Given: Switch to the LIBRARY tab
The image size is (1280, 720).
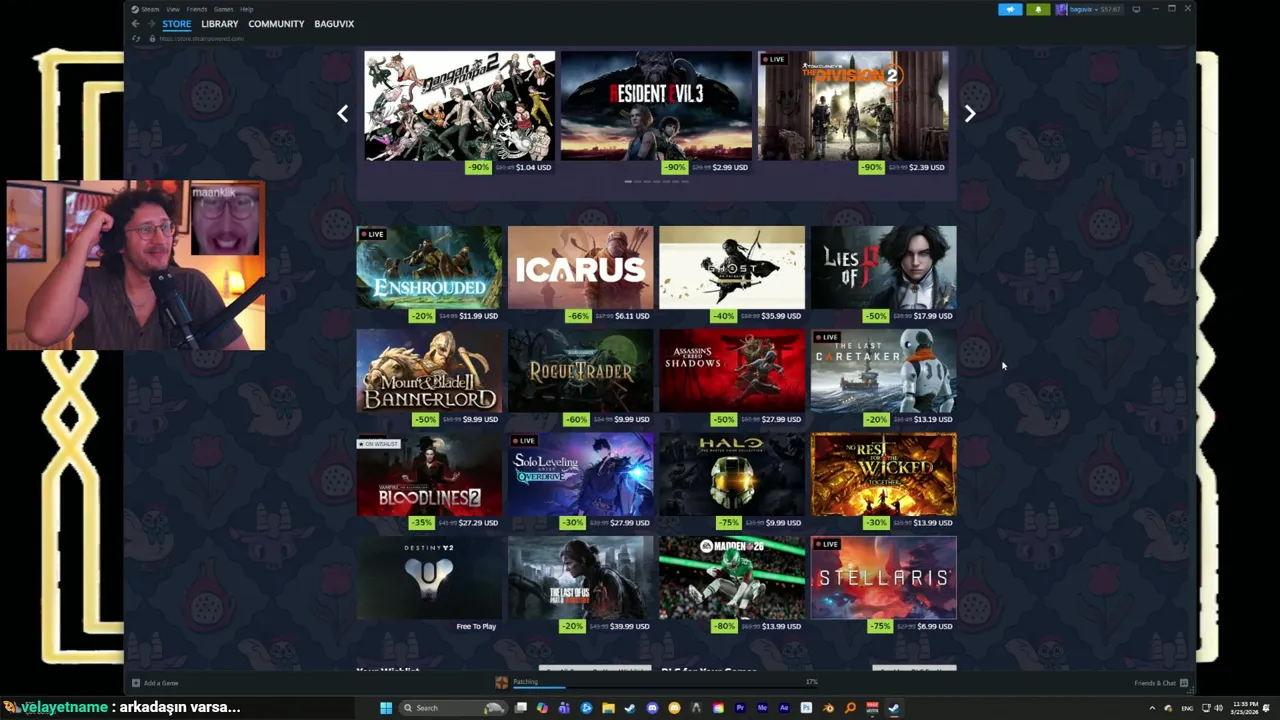Looking at the screenshot, I should coord(219,24).
